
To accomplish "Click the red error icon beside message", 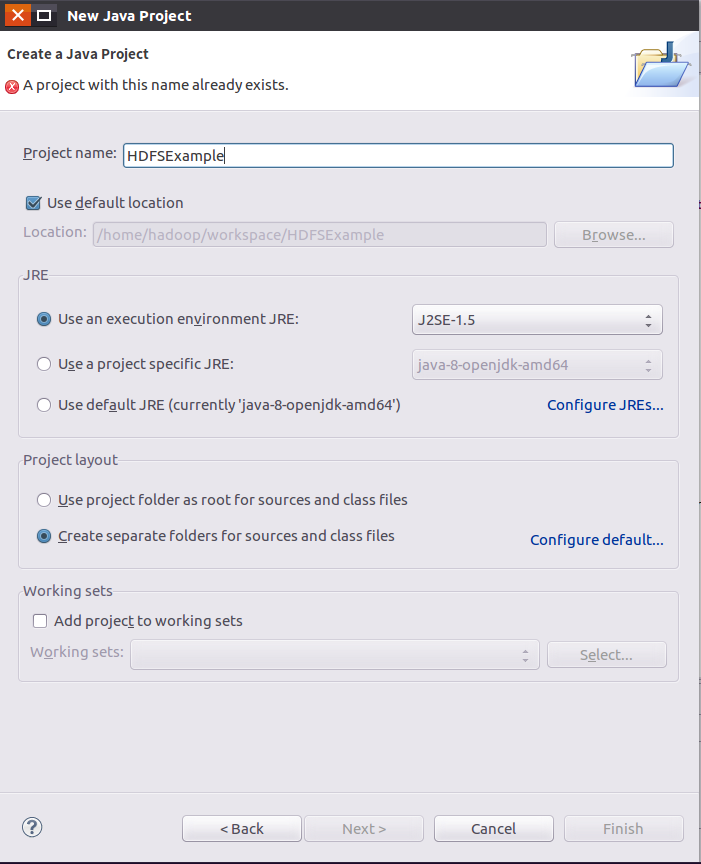I will (12, 86).
